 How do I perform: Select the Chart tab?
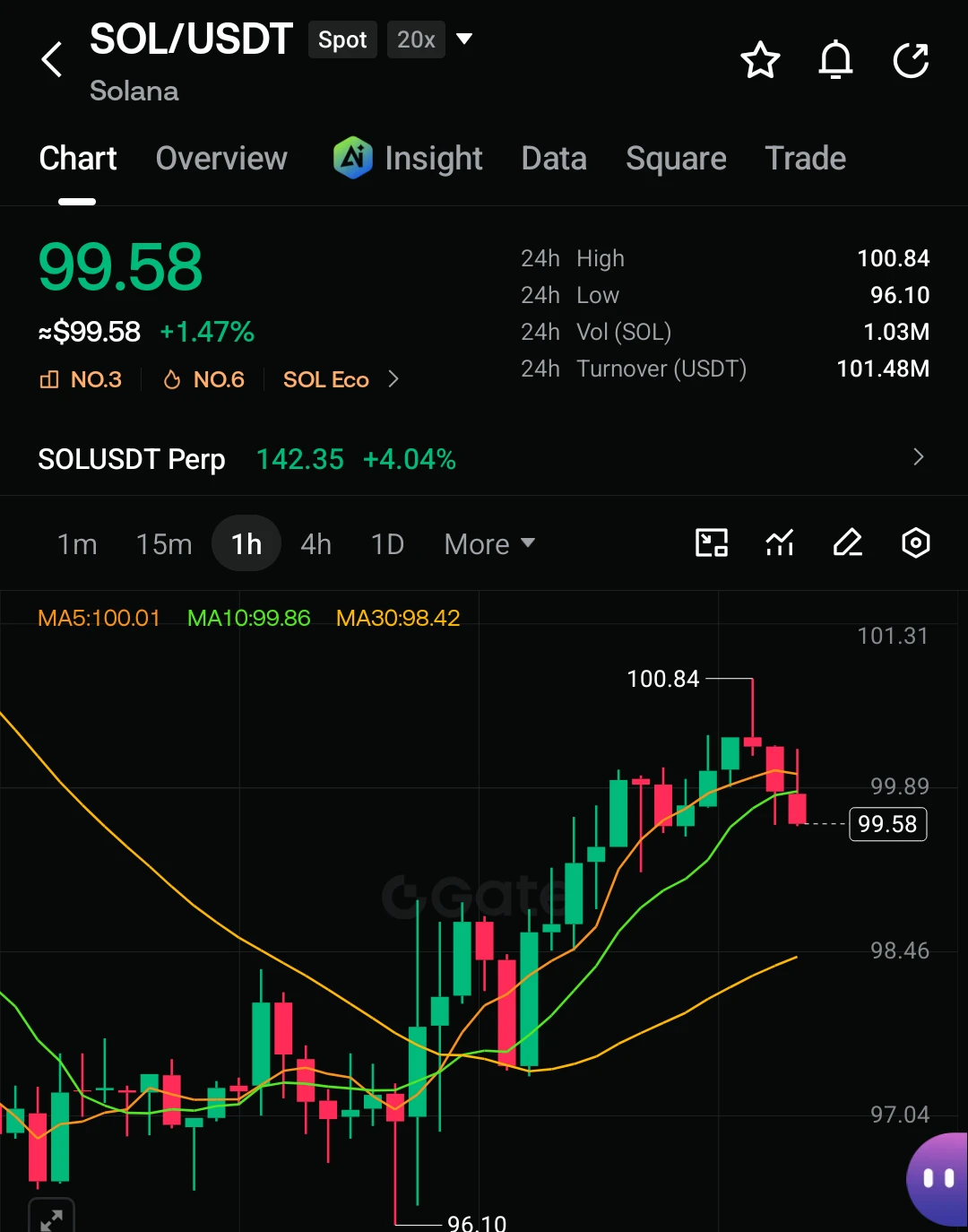tap(78, 159)
